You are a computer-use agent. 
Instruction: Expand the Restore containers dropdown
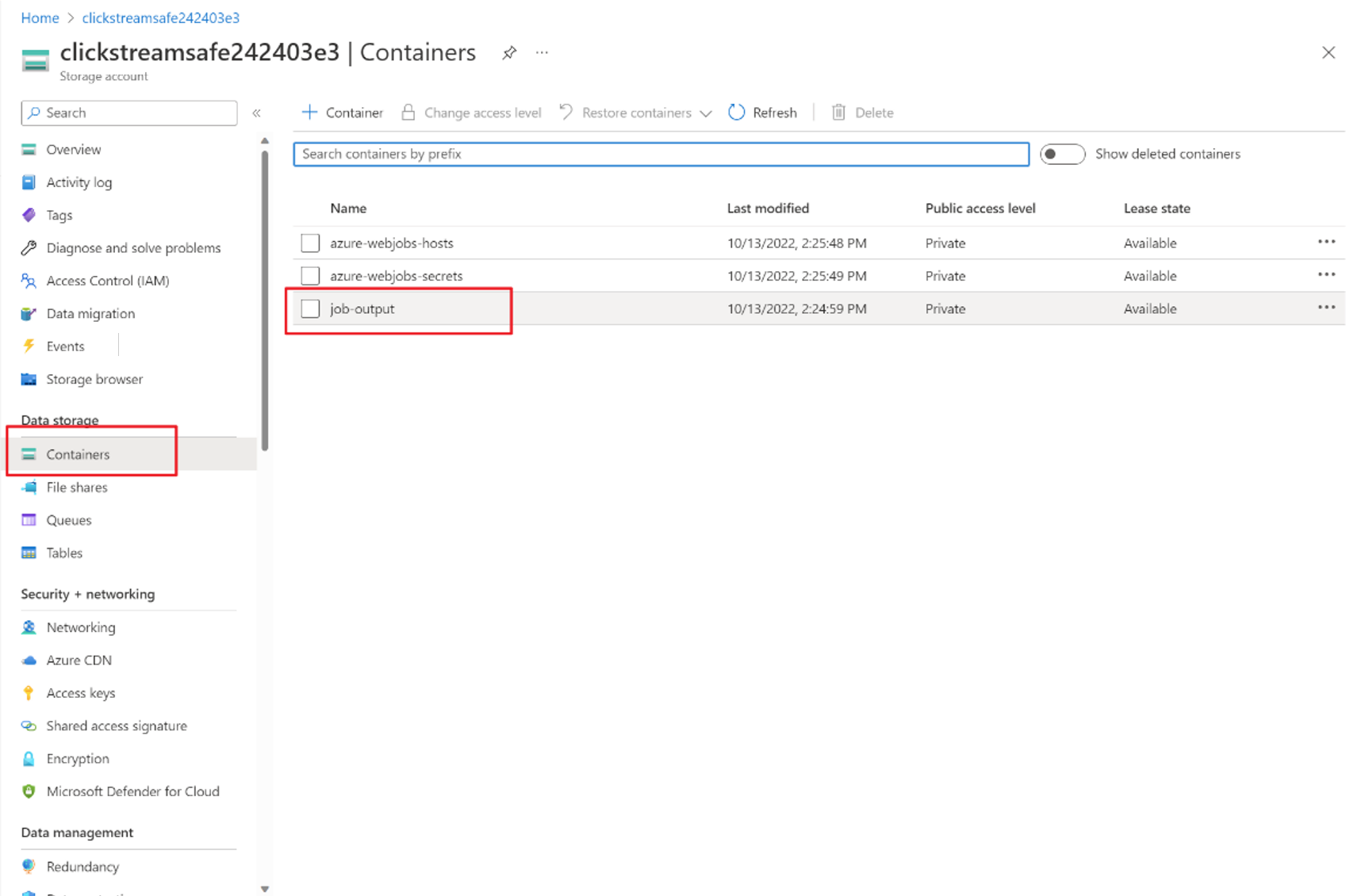click(705, 113)
